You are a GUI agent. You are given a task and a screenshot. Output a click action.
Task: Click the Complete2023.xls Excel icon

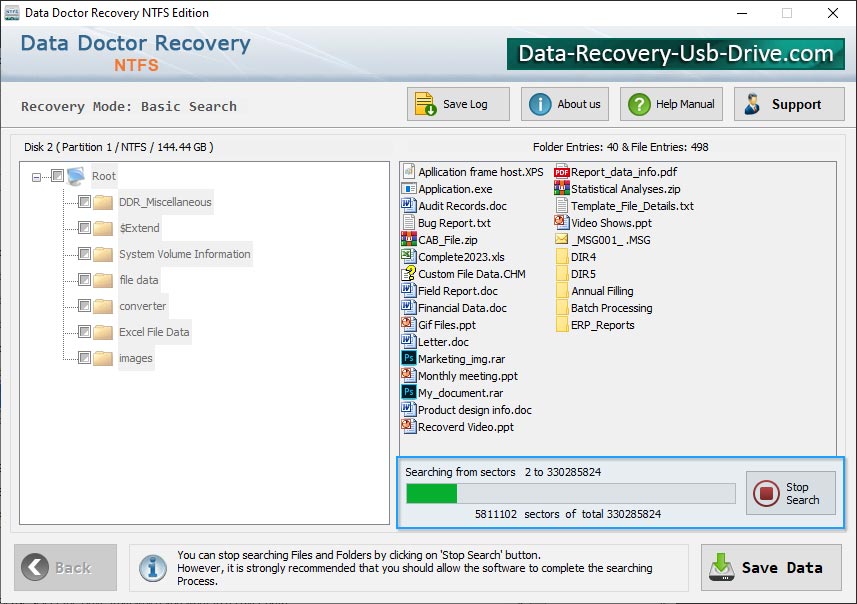(409, 256)
